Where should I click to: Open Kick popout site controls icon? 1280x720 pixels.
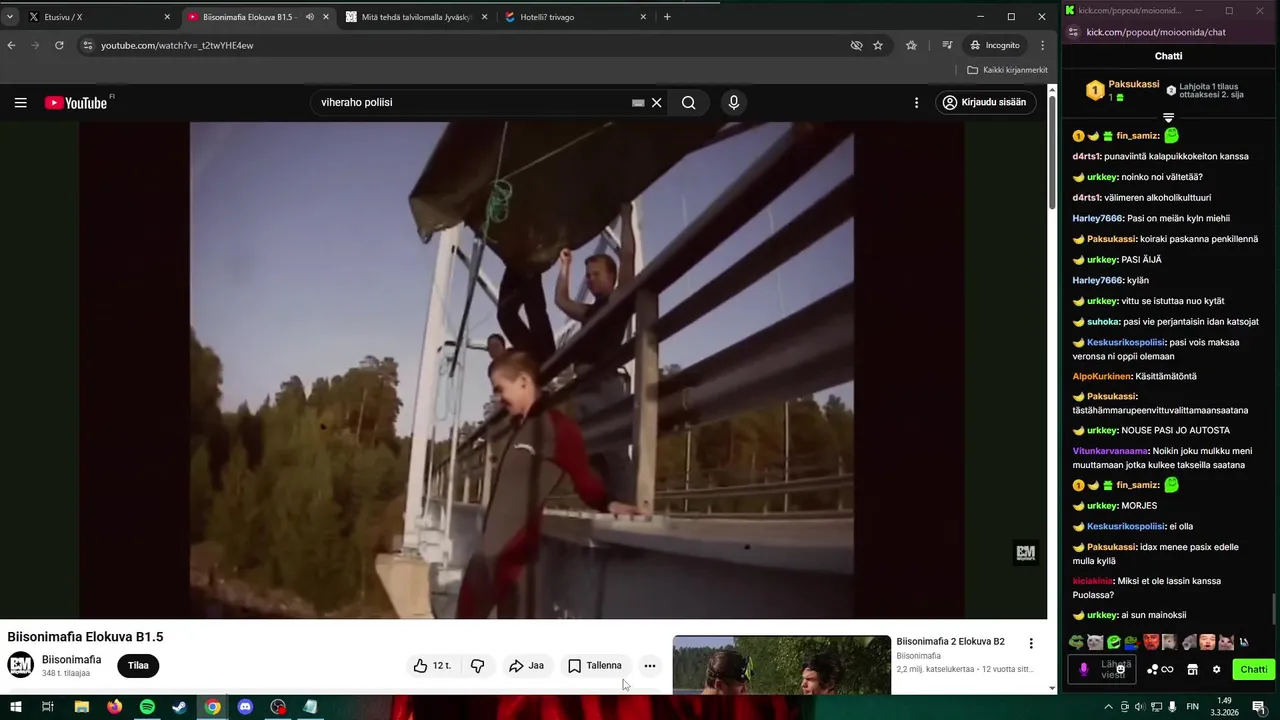pyautogui.click(x=1073, y=32)
